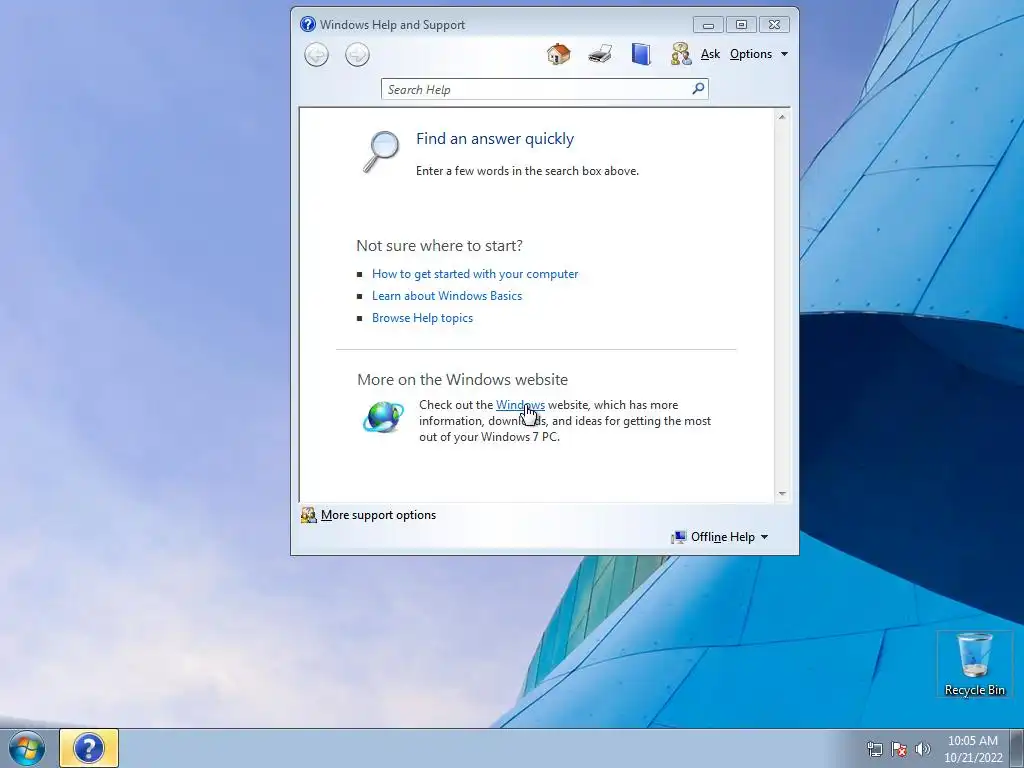Open Browse Help topics link
The width and height of the screenshot is (1024, 768).
click(422, 318)
